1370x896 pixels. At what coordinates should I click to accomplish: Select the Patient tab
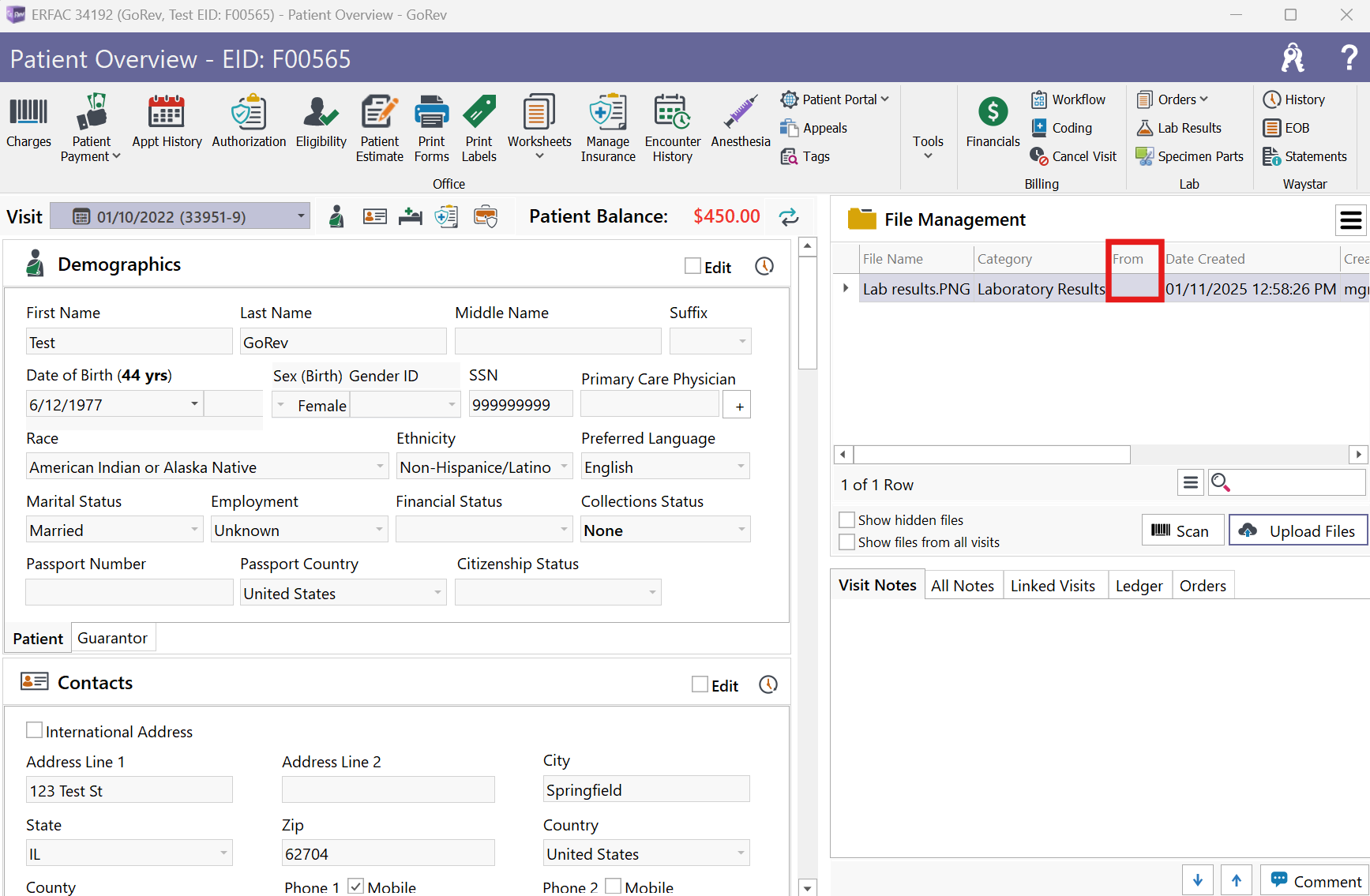point(38,638)
